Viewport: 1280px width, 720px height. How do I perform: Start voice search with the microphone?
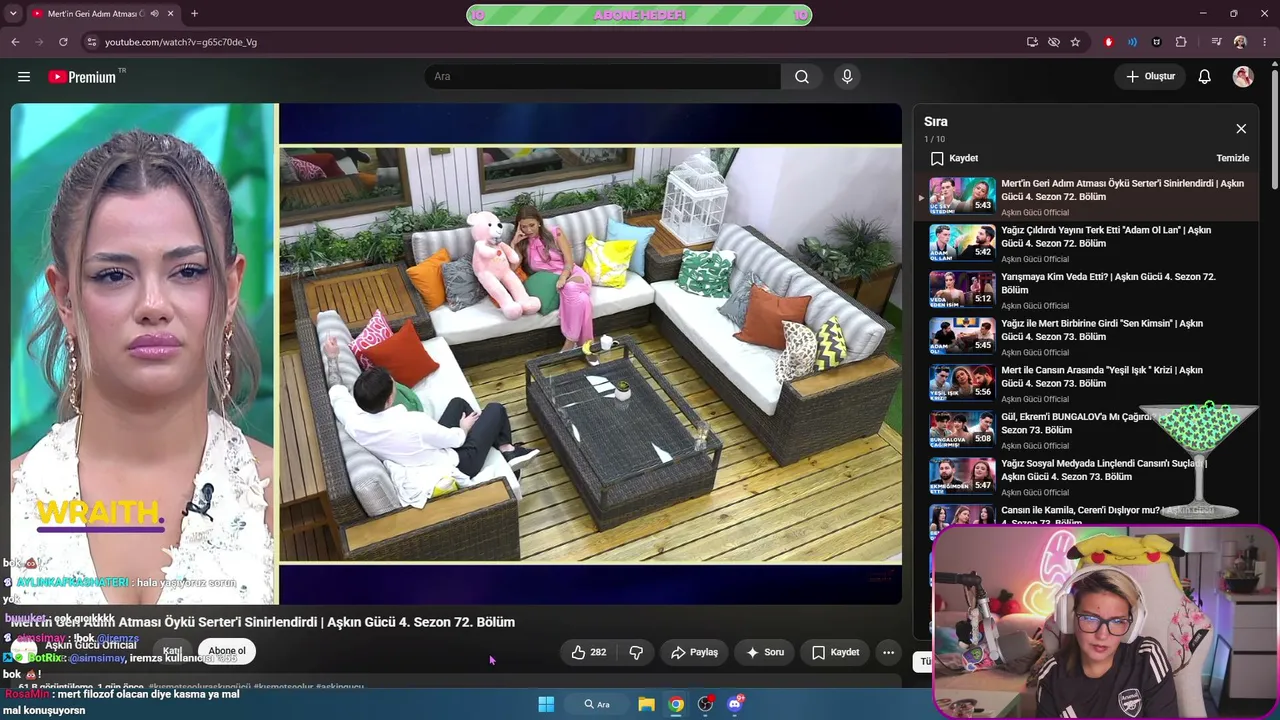coord(847,77)
